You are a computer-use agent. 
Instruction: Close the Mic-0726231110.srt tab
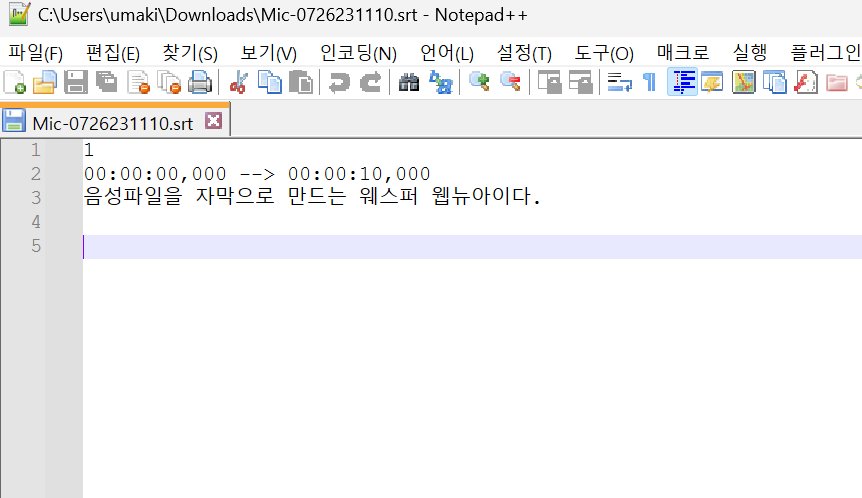(x=213, y=120)
